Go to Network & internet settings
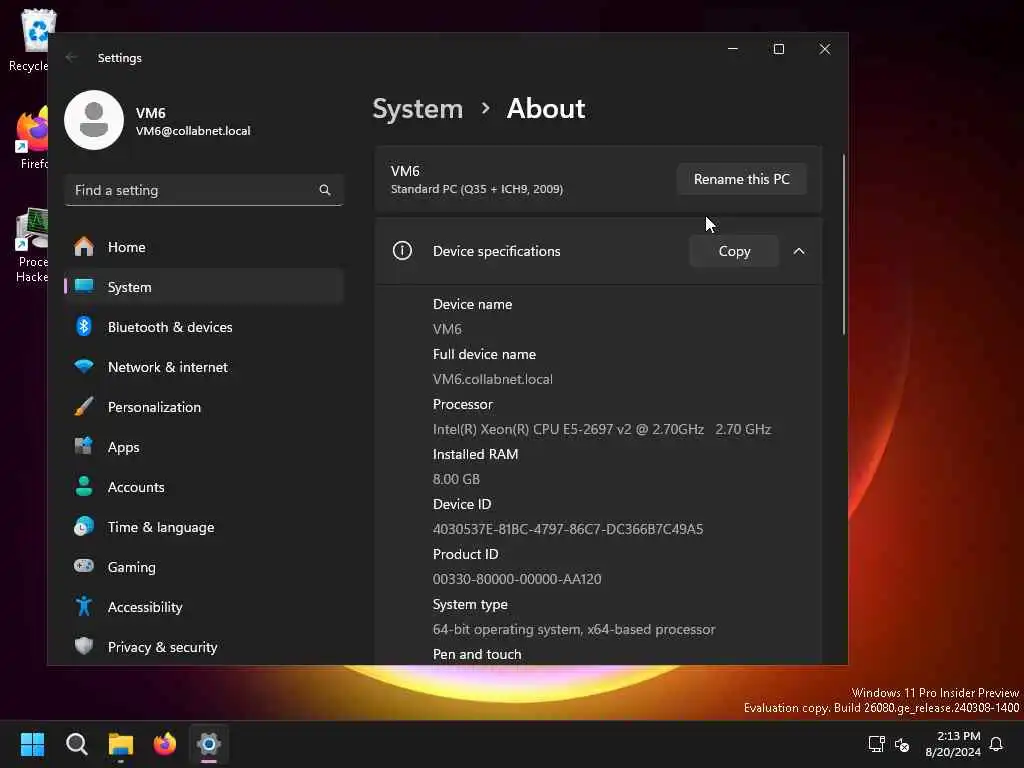This screenshot has width=1024, height=768. point(204,367)
